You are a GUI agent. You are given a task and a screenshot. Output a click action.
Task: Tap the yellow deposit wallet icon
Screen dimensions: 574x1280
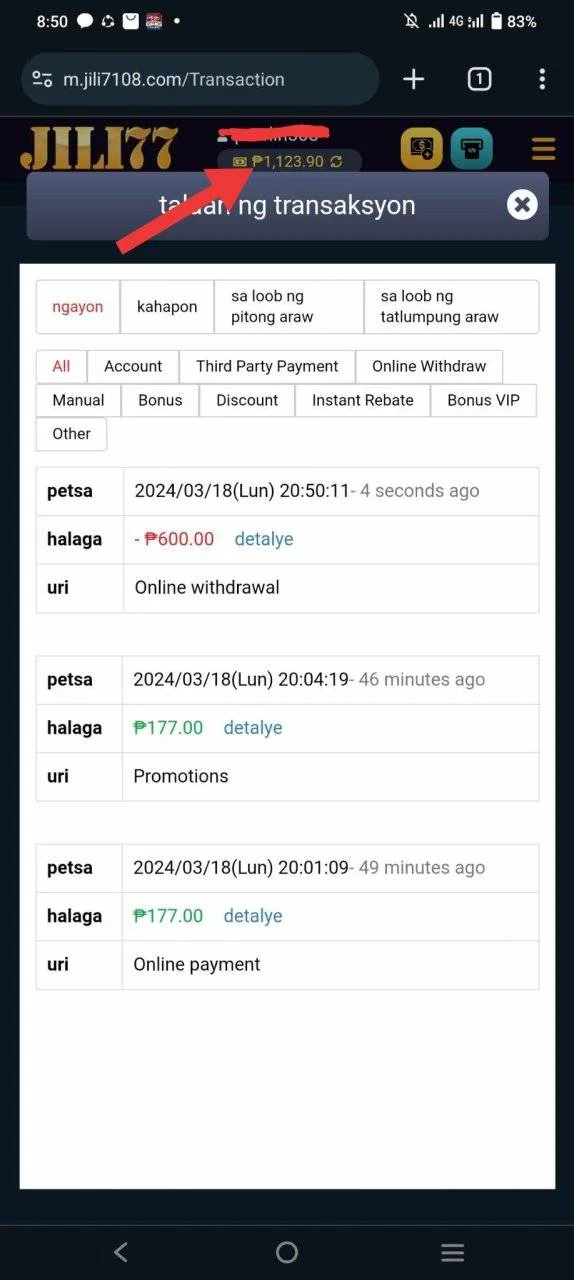421,149
